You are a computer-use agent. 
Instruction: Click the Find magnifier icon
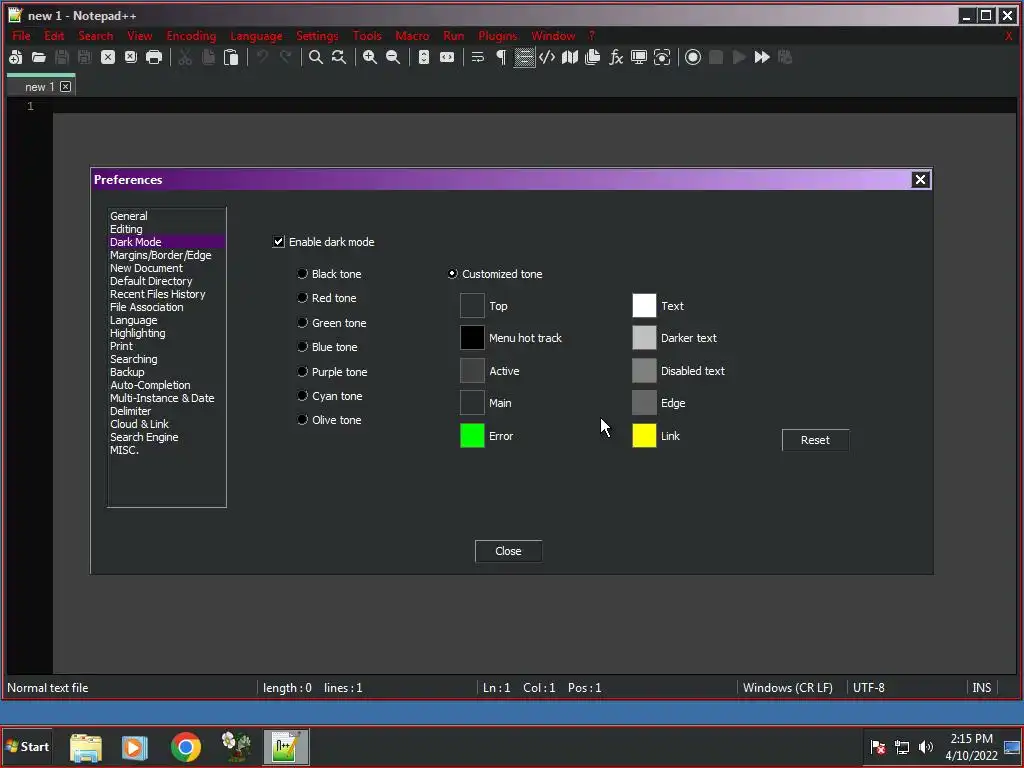[316, 57]
